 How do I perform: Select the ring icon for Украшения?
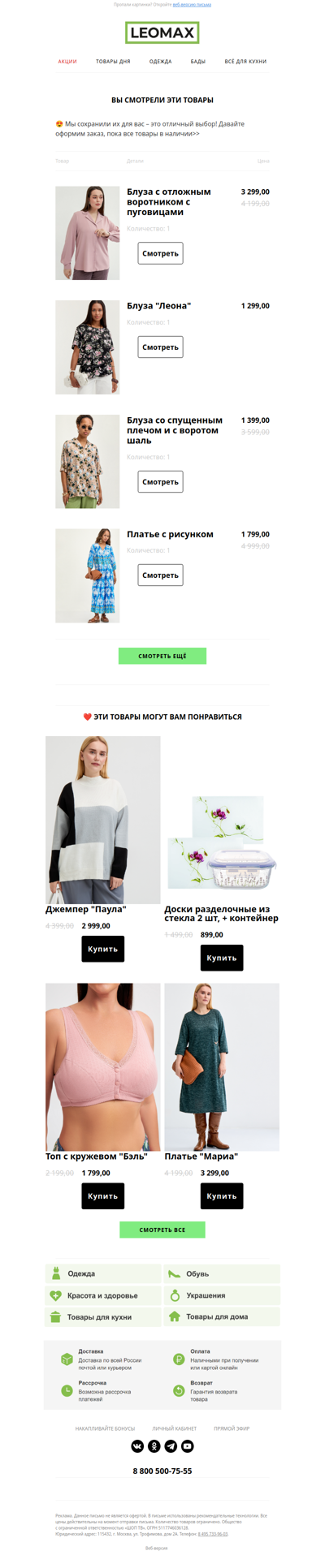[x=174, y=1295]
